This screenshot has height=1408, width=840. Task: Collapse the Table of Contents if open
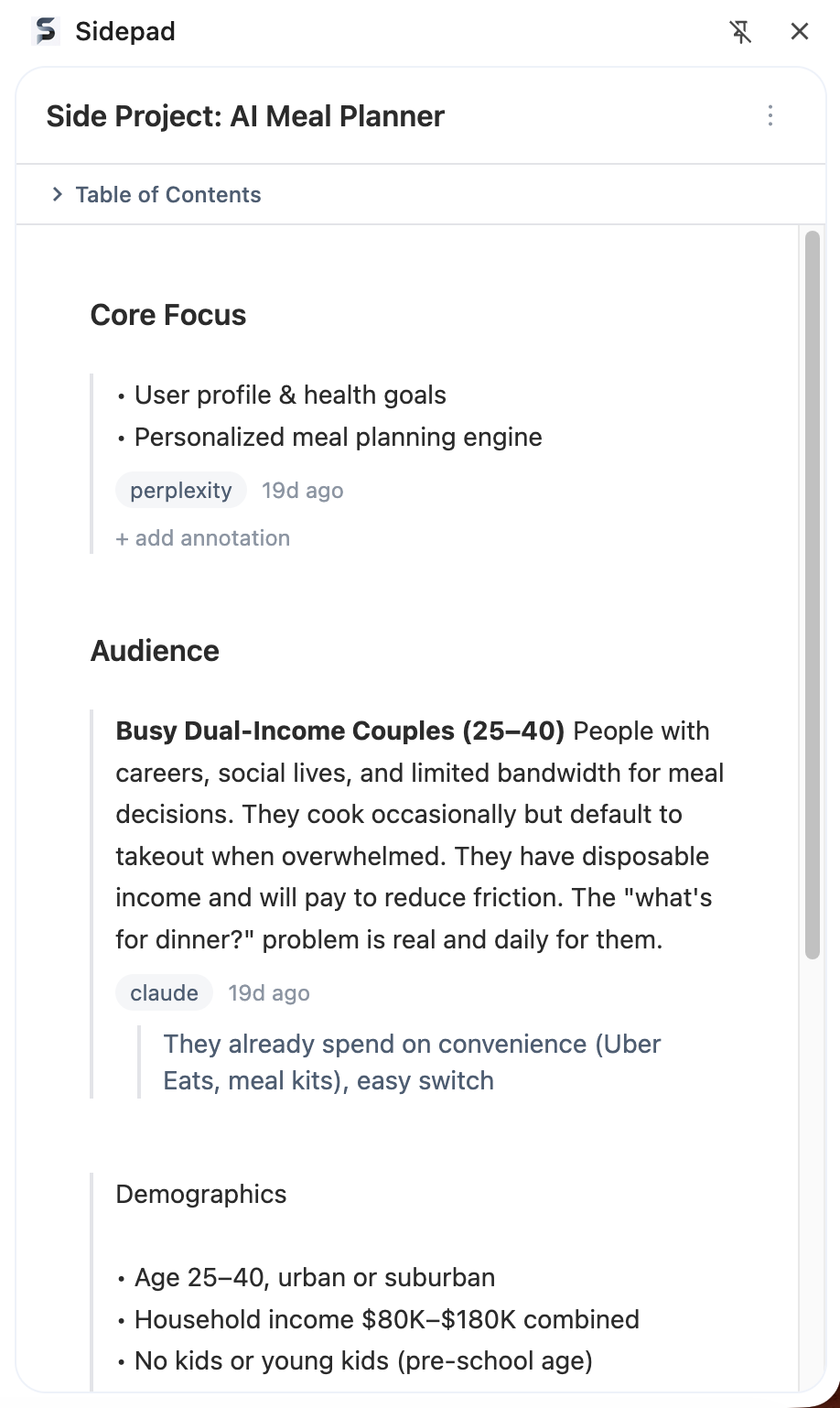click(x=167, y=194)
